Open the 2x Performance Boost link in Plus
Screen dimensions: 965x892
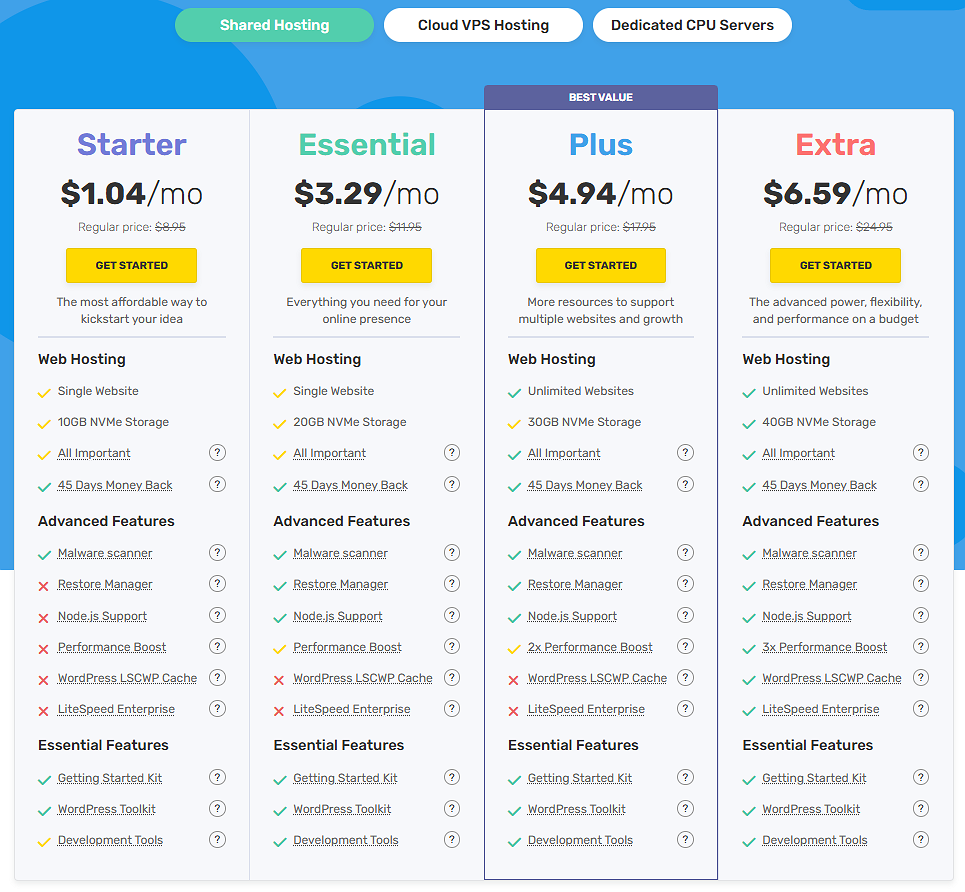coord(590,646)
